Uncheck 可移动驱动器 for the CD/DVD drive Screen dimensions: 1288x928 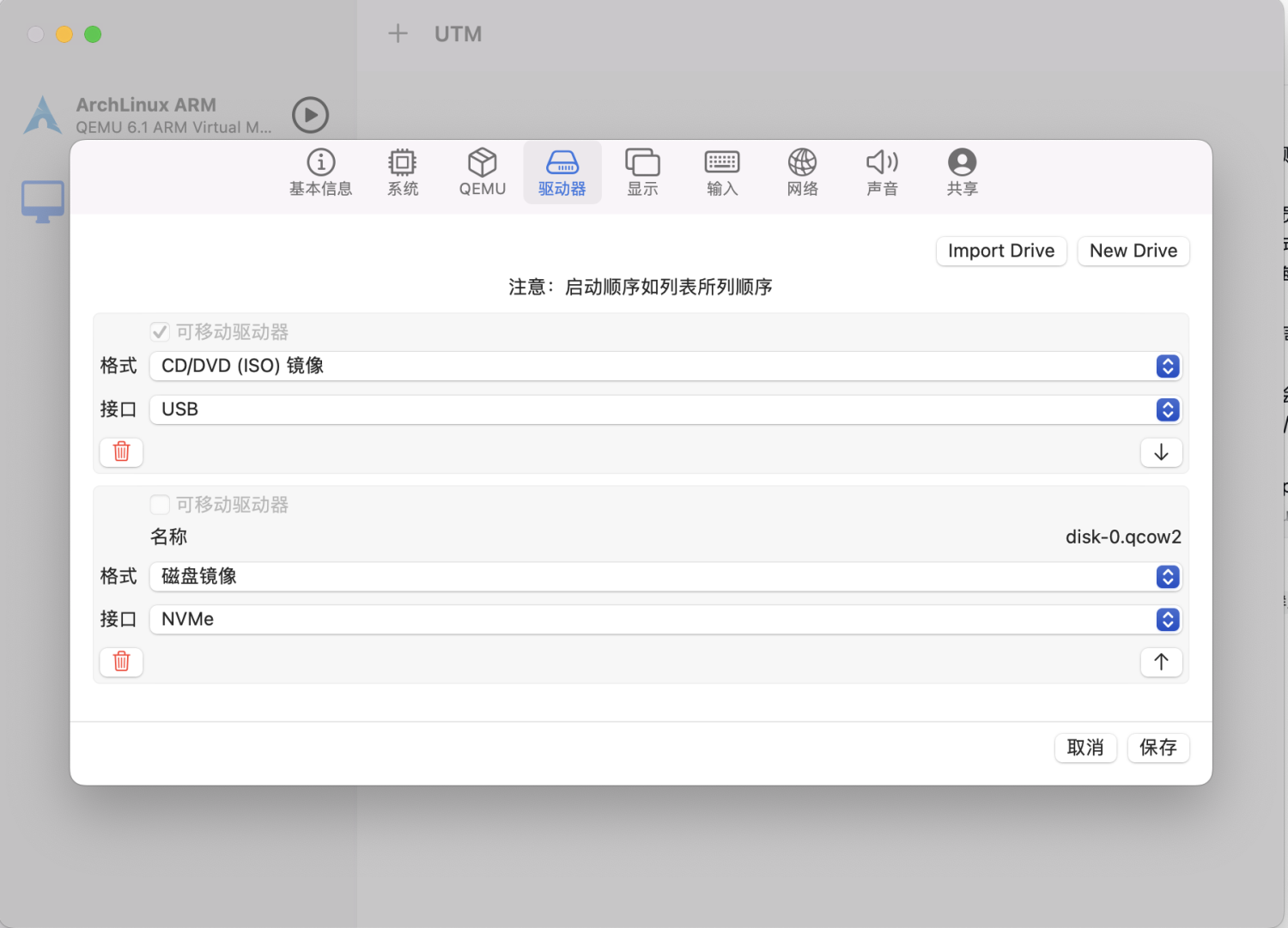(x=159, y=331)
